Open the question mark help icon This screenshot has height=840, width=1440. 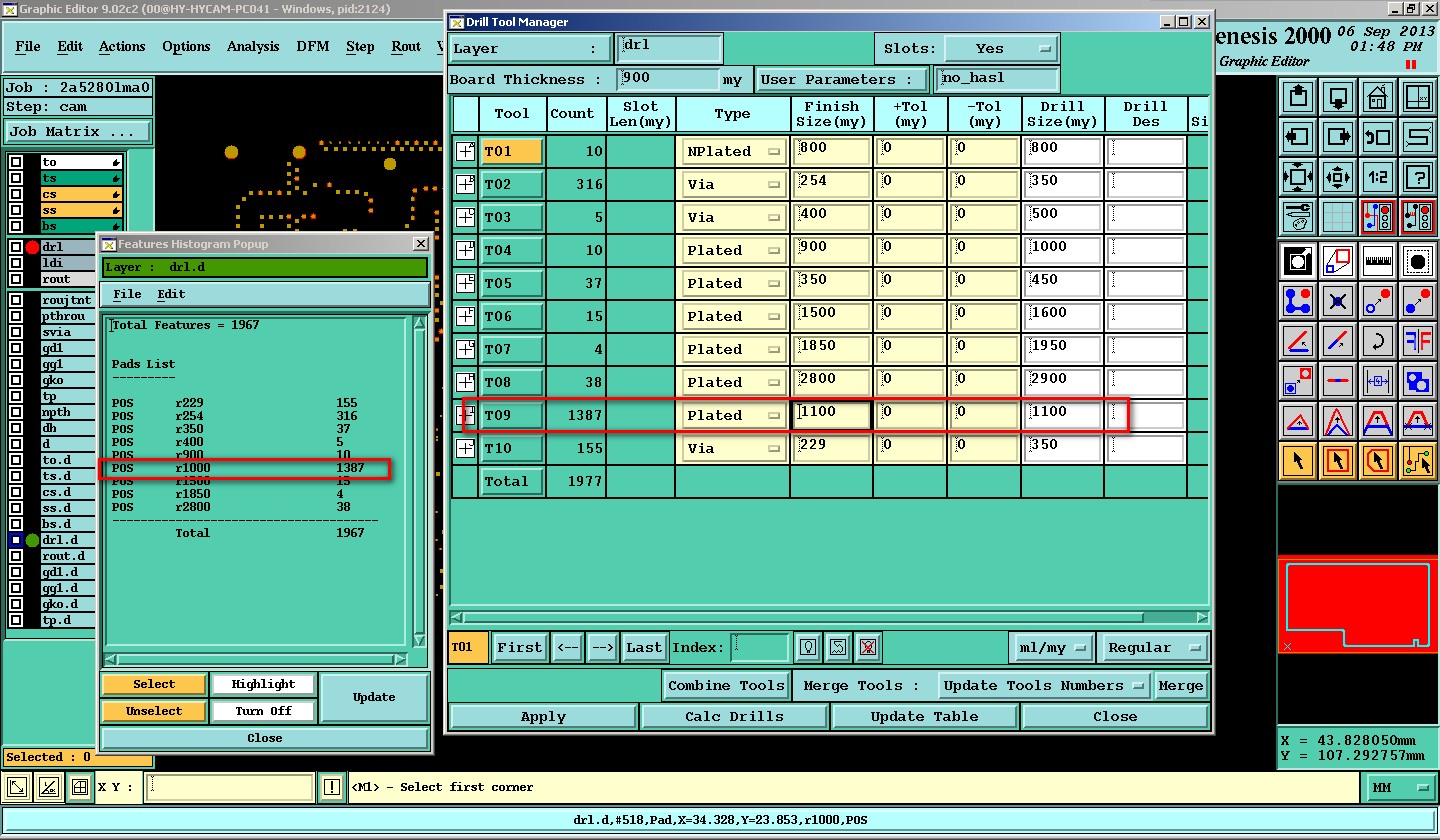pyautogui.click(x=1418, y=177)
